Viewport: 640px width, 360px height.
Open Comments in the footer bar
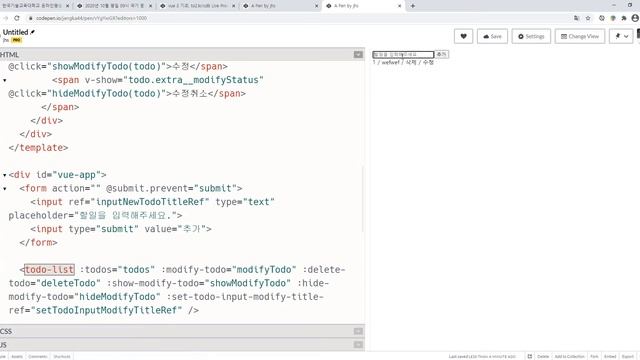38,356
